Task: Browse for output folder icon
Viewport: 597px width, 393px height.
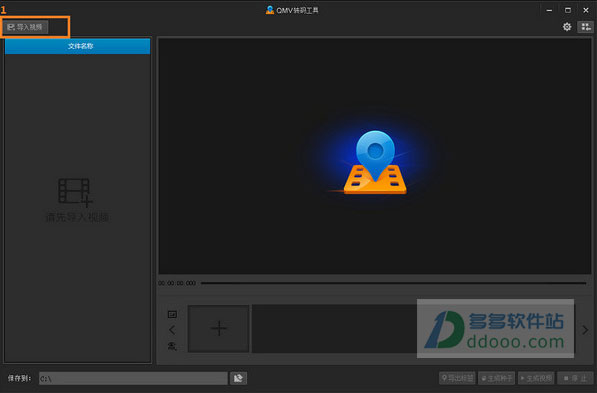Action: point(238,378)
